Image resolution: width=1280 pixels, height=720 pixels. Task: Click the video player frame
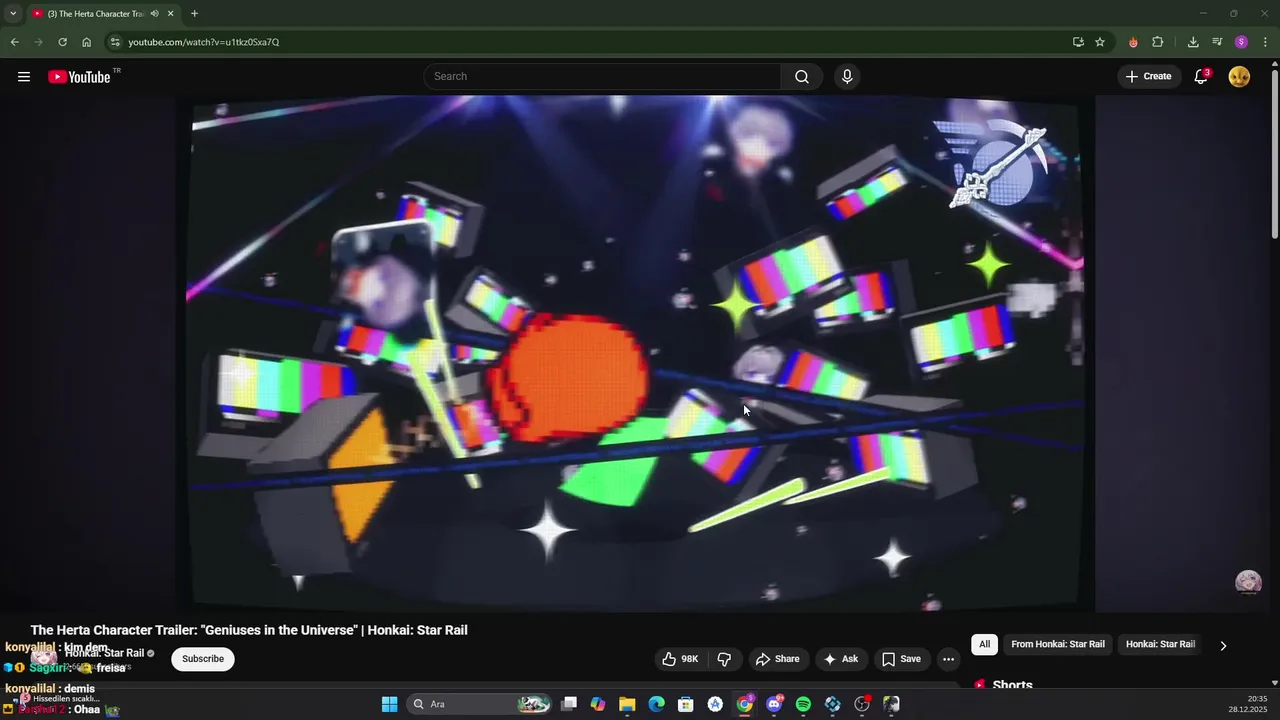pyautogui.click(x=636, y=353)
